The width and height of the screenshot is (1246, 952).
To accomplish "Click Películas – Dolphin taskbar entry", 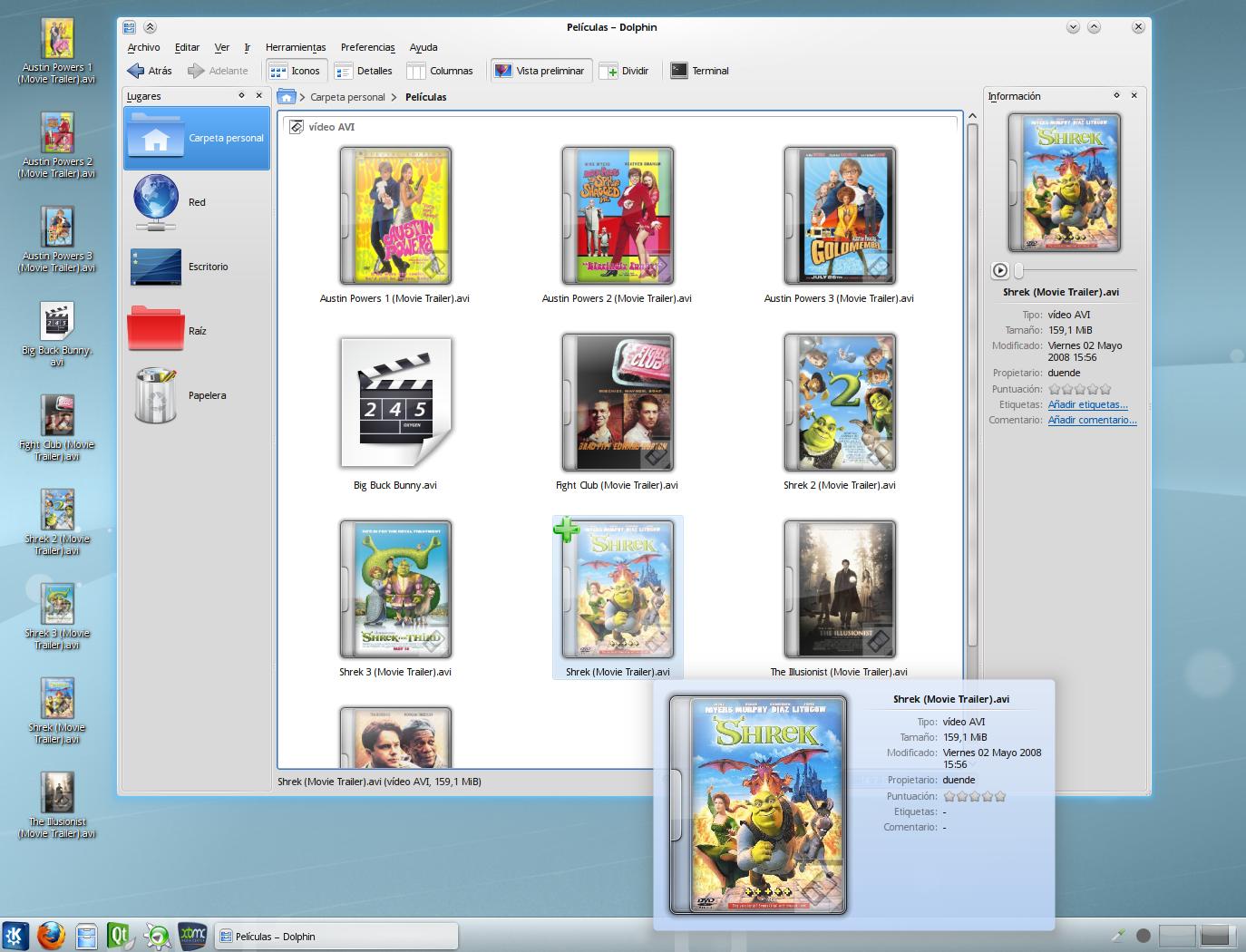I will [x=336, y=937].
